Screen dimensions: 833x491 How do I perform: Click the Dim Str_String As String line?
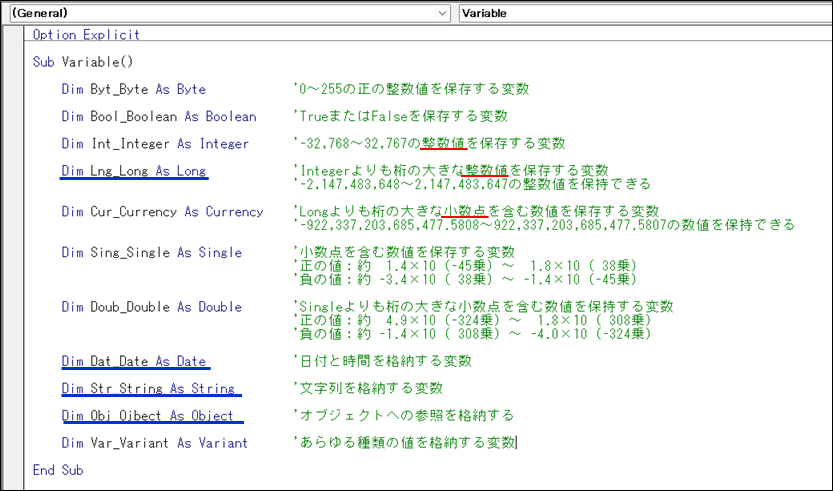[x=148, y=388]
